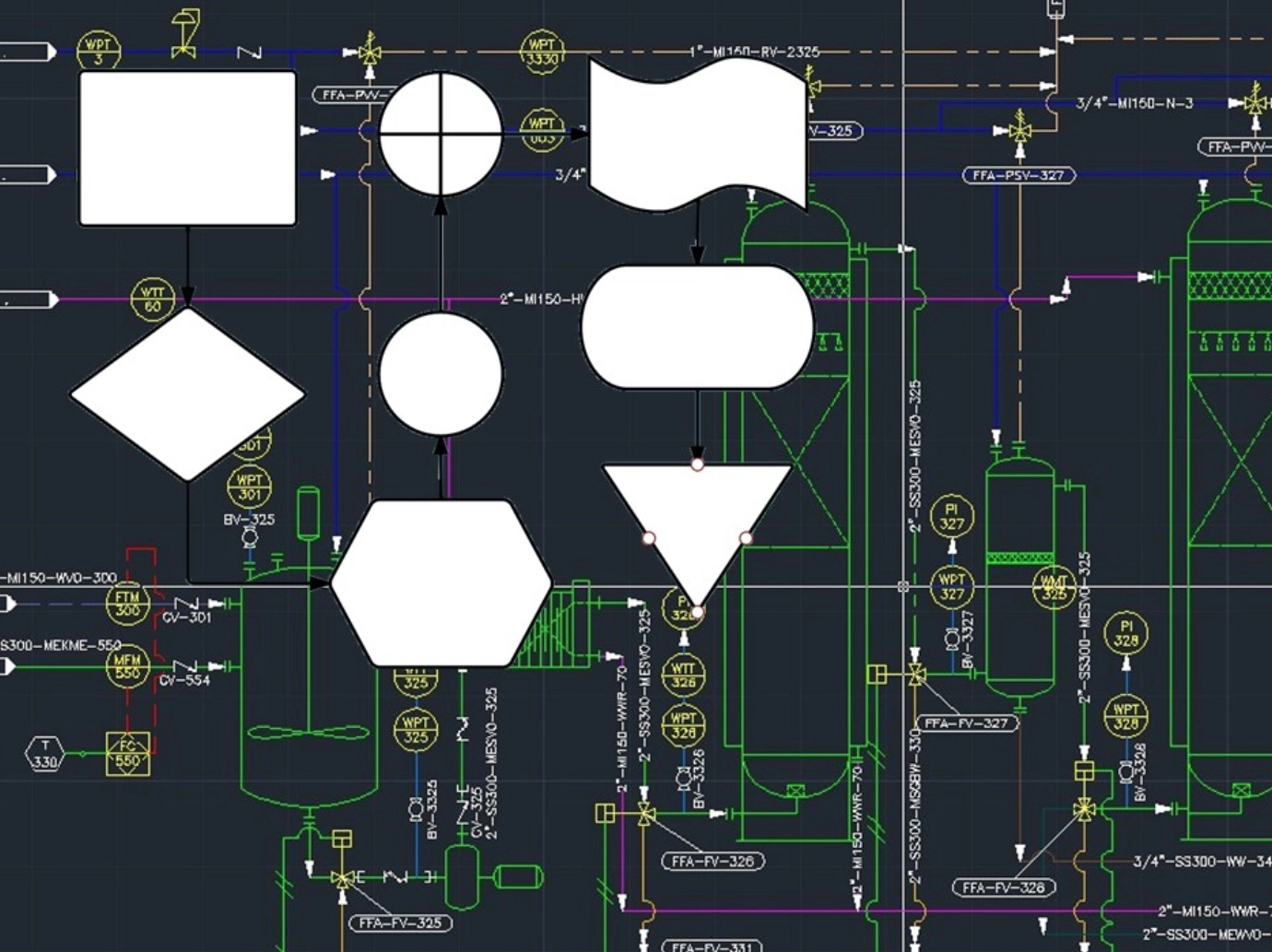Click the circle shape with crosshair lines
This screenshot has height=952, width=1272.
point(441,134)
